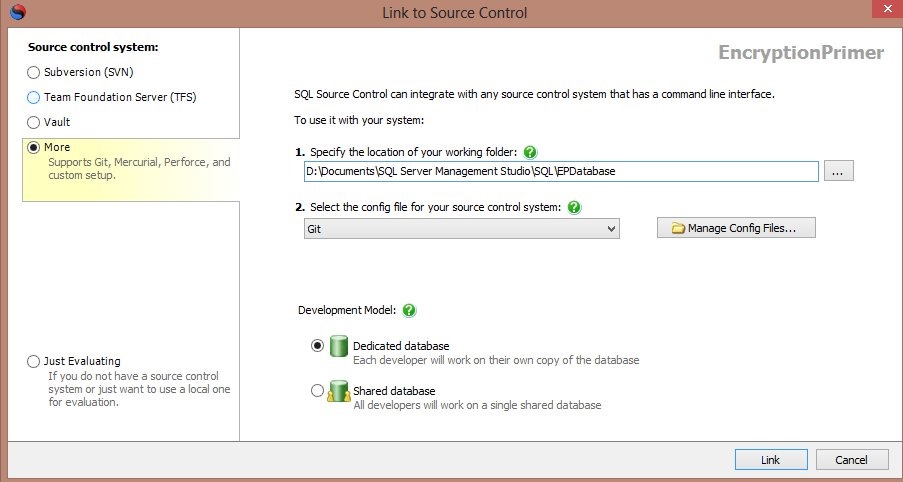
Task: Click the Development Model help icon
Action: click(x=409, y=311)
